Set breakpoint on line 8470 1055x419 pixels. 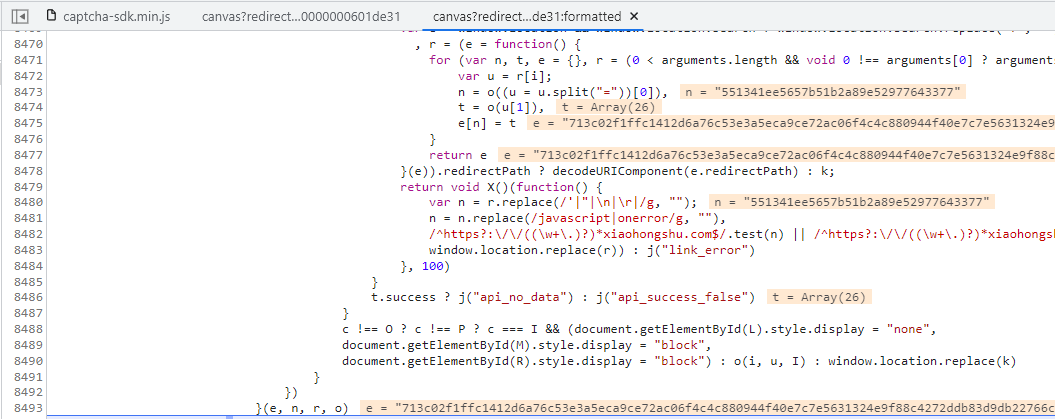[29, 44]
